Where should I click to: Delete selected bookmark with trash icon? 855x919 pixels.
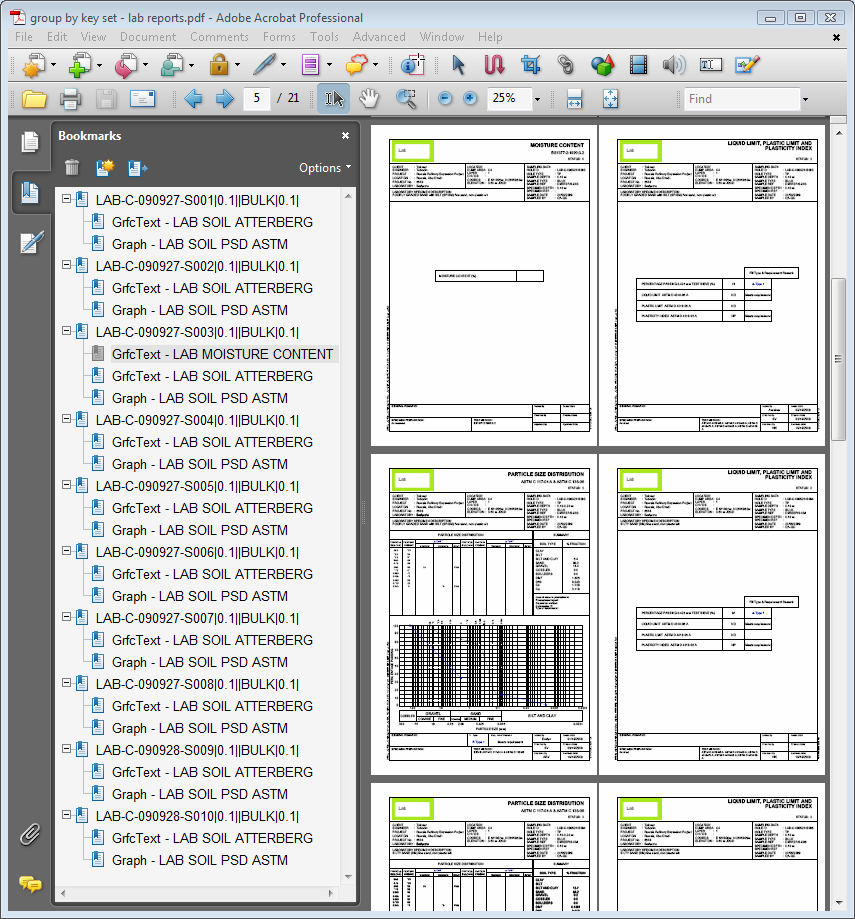pos(72,168)
